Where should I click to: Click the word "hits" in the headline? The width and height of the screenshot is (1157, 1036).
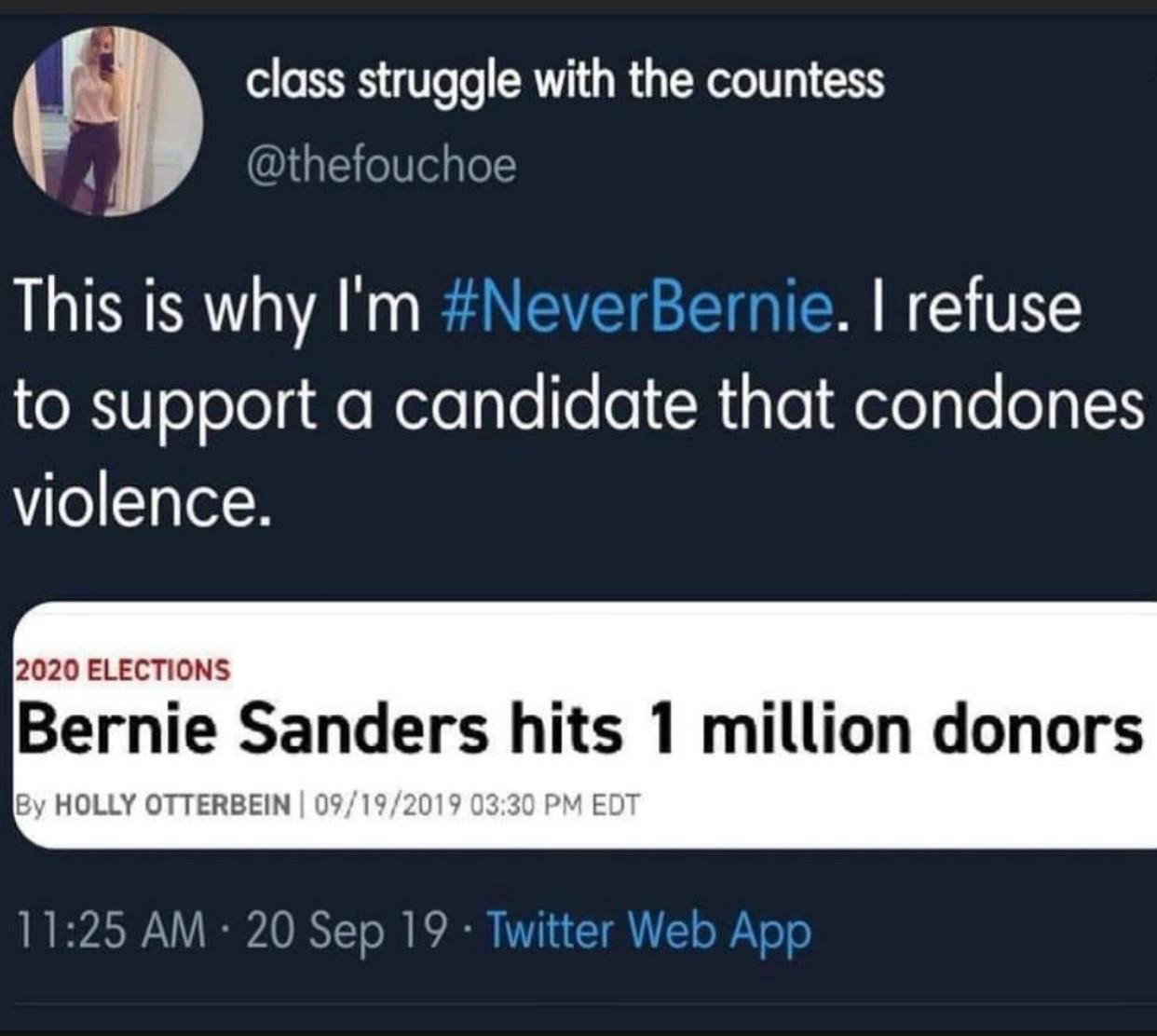coord(565,729)
